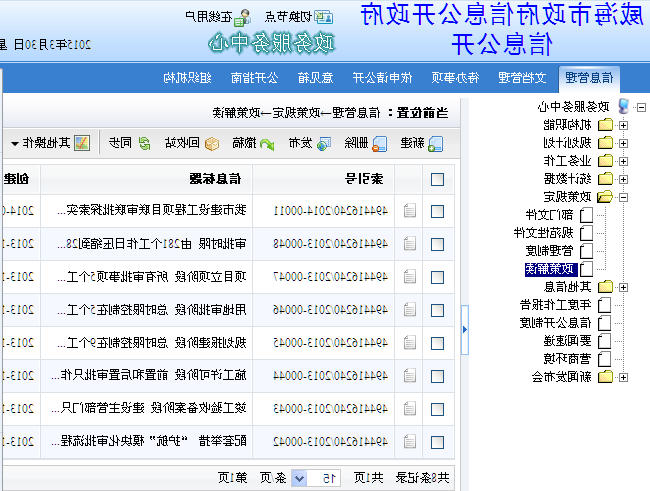
Task: Click document icon in row 2013-00048
Action: 410,244
